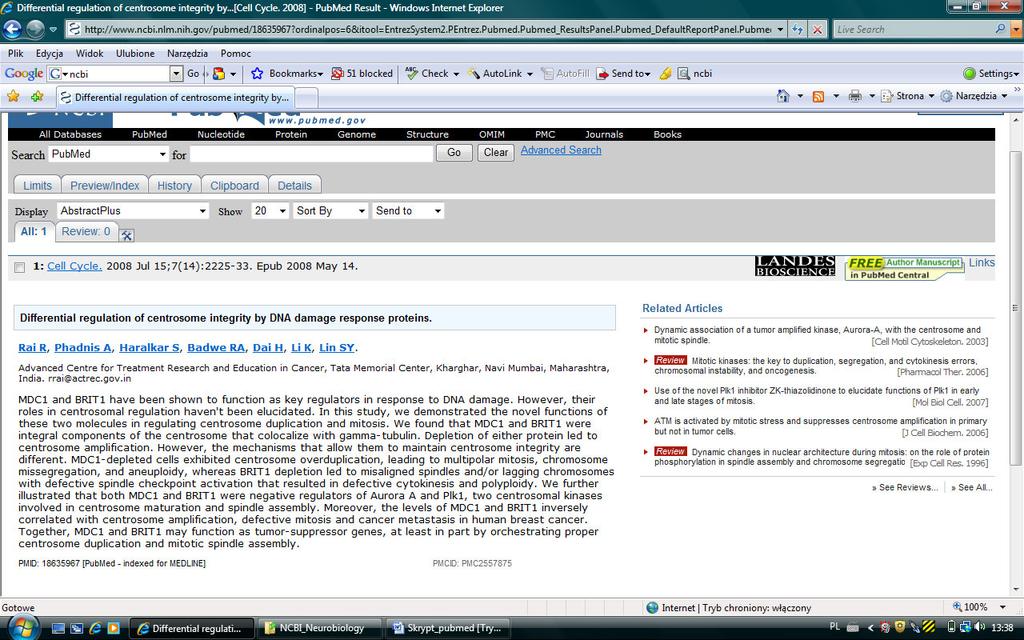Click the RSS feeds icon
This screenshot has width=1024, height=640.
(x=818, y=96)
